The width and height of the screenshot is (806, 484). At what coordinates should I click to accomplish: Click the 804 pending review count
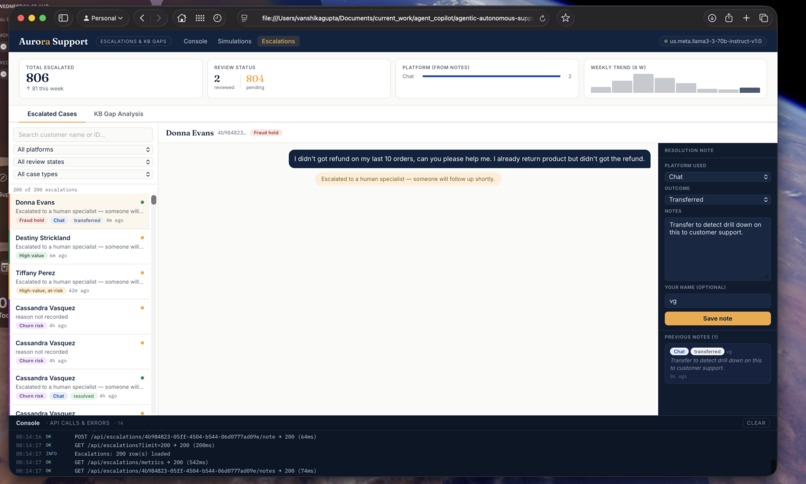click(x=255, y=79)
